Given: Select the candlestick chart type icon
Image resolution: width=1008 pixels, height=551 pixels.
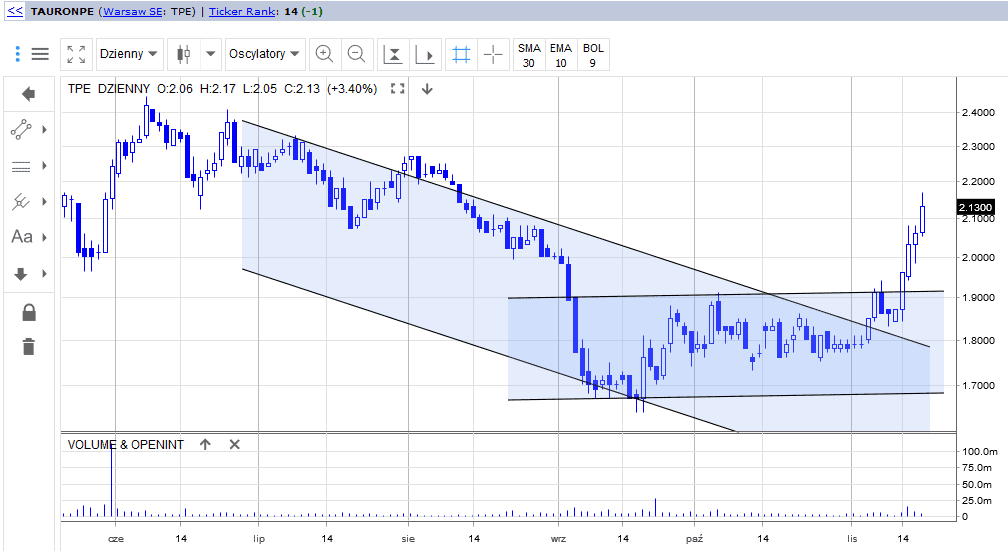Looking at the screenshot, I should click(183, 54).
